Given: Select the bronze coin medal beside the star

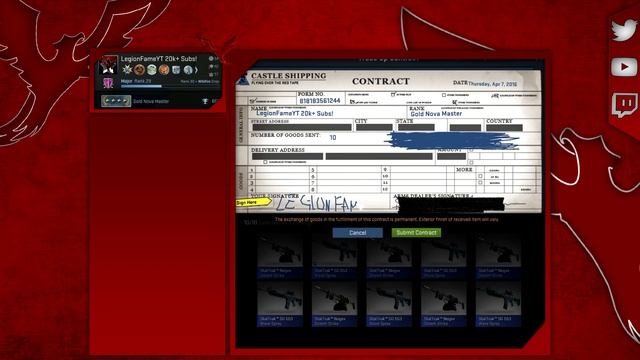Looking at the screenshot, I should [140, 70].
